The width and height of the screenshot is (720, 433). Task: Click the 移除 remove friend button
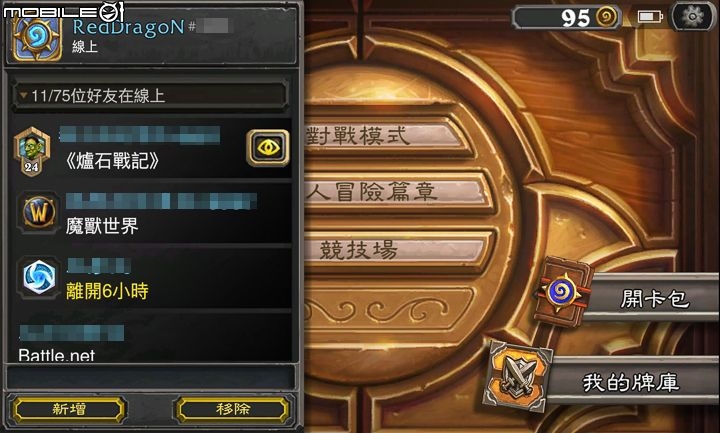233,409
